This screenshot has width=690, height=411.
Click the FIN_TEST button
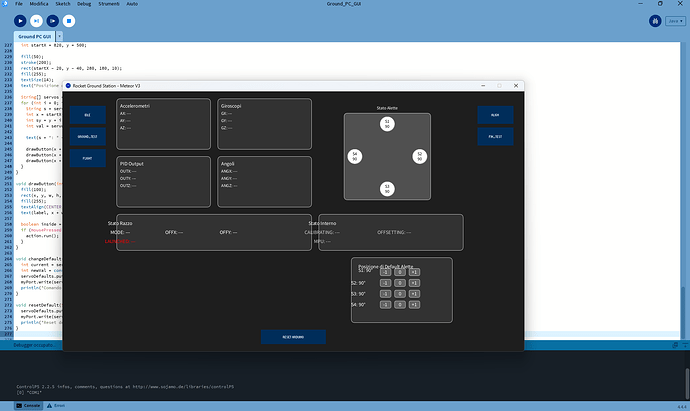pos(495,136)
